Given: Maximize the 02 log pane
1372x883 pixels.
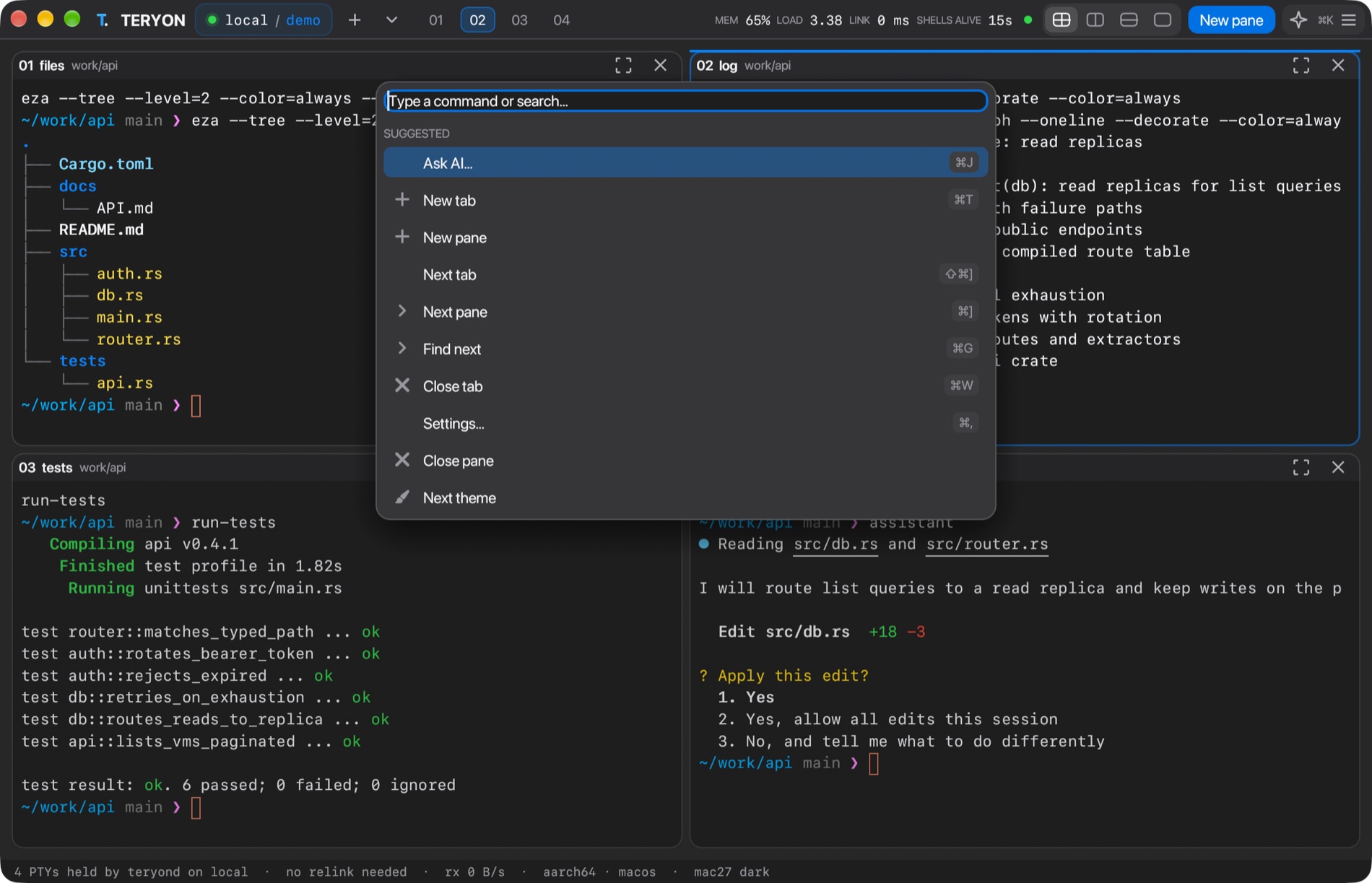Looking at the screenshot, I should [1301, 66].
